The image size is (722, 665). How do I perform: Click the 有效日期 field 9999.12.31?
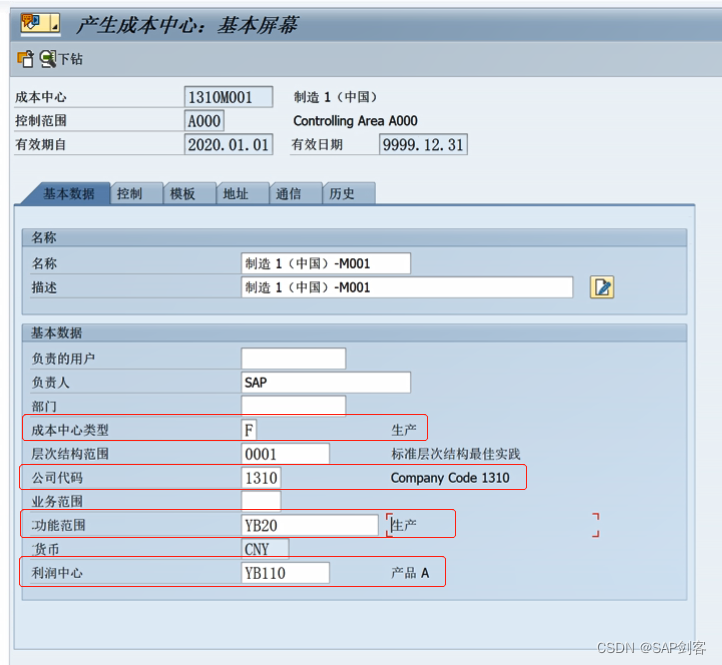[423, 145]
